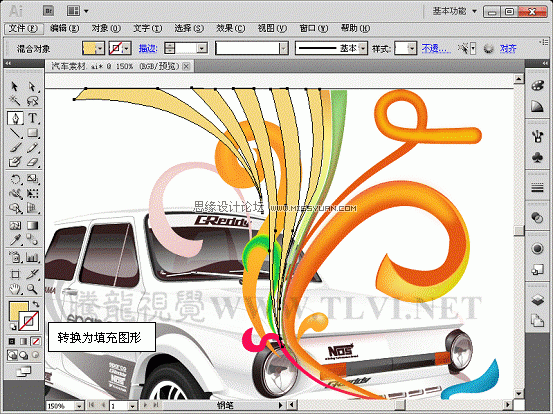This screenshot has width=553, height=414.
Task: Select the Magic Wand tool
Action: tap(14, 101)
